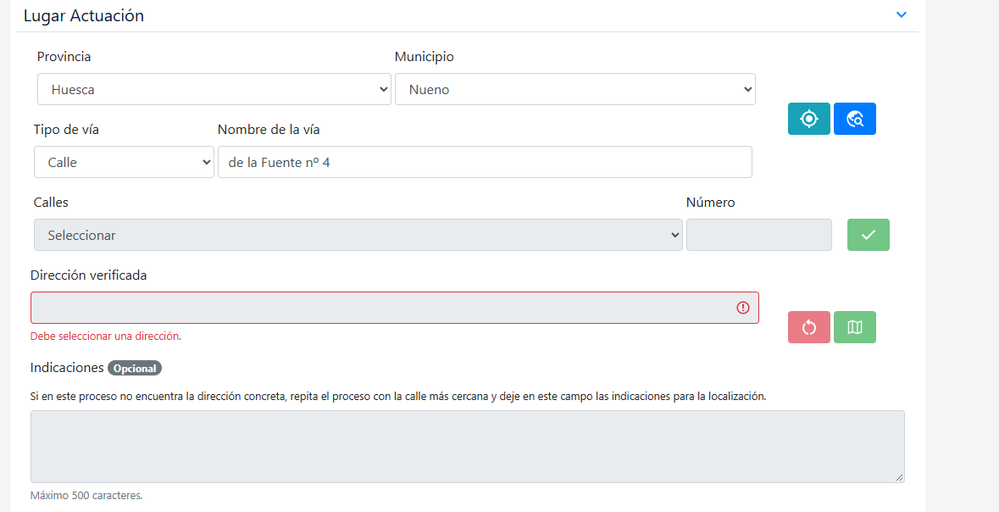This screenshot has height=512, width=999.
Task: Open the Calles Seleccionar dropdown
Action: (358, 235)
